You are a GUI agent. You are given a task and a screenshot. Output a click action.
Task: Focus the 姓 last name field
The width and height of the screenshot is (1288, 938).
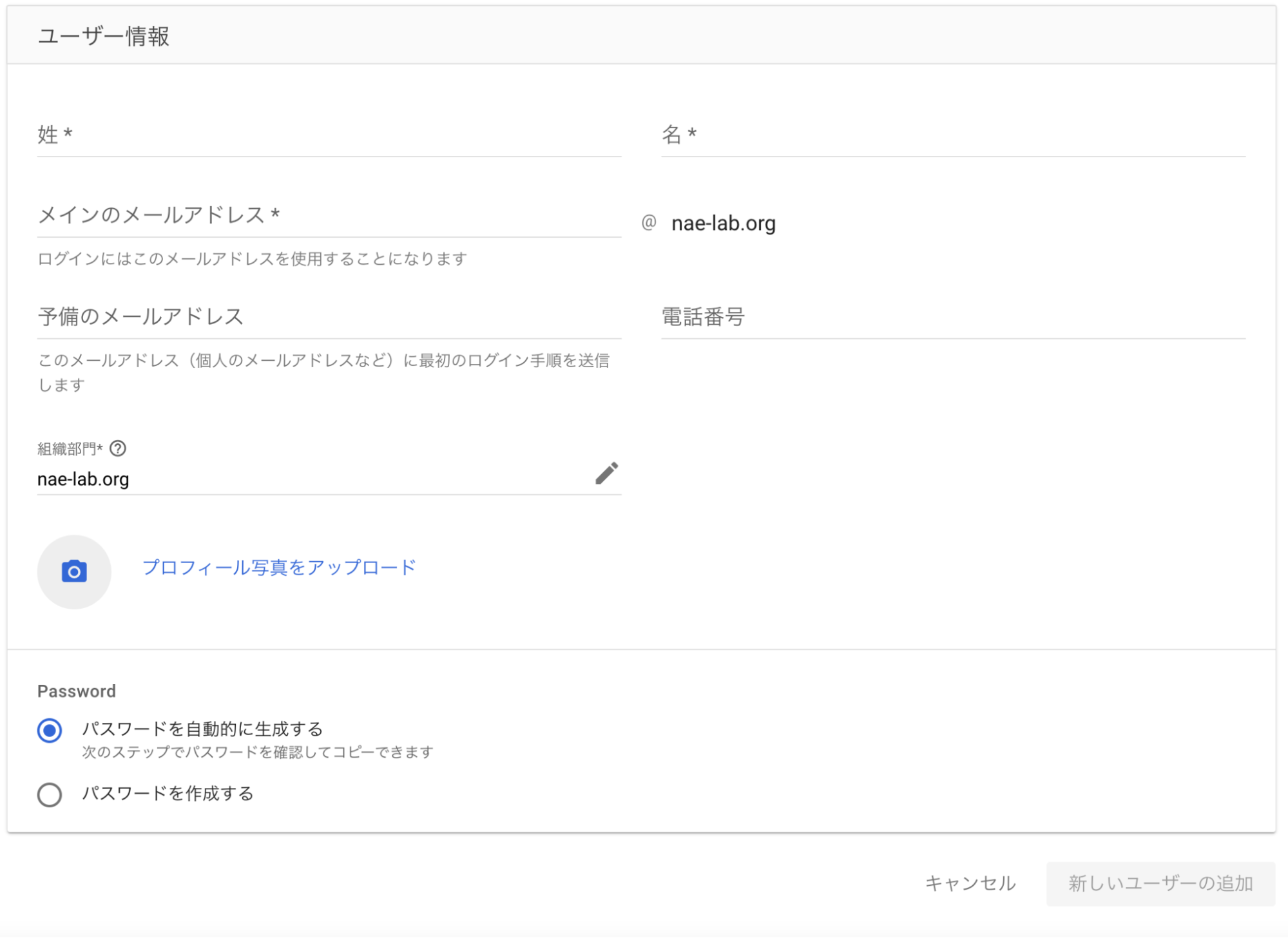pyautogui.click(x=329, y=135)
